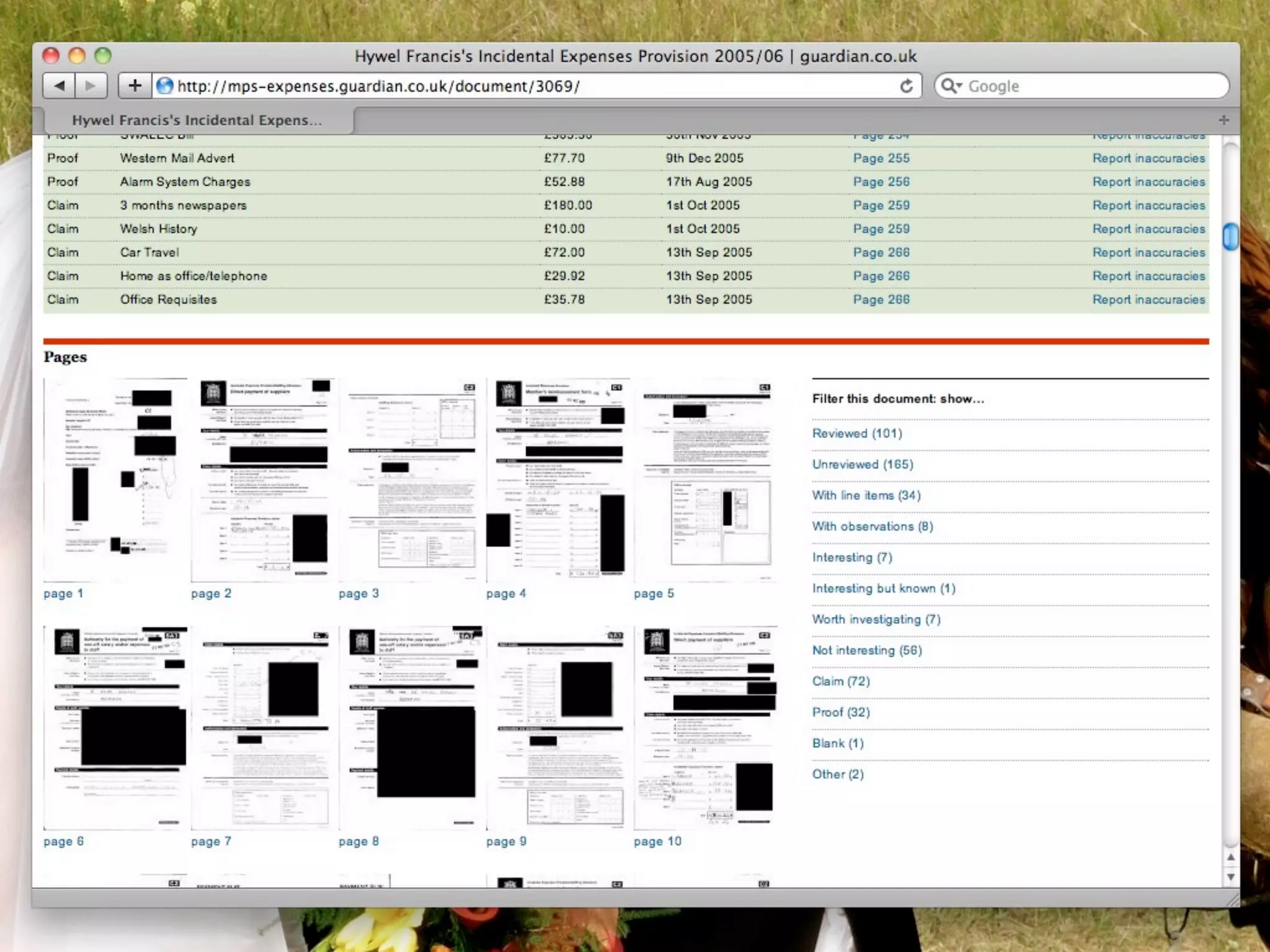Reload the page using refresh icon

906,86
